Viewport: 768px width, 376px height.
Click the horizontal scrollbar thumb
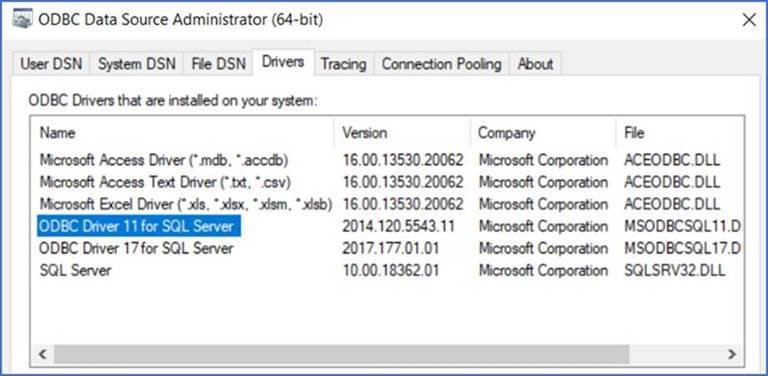pyautogui.click(x=341, y=353)
